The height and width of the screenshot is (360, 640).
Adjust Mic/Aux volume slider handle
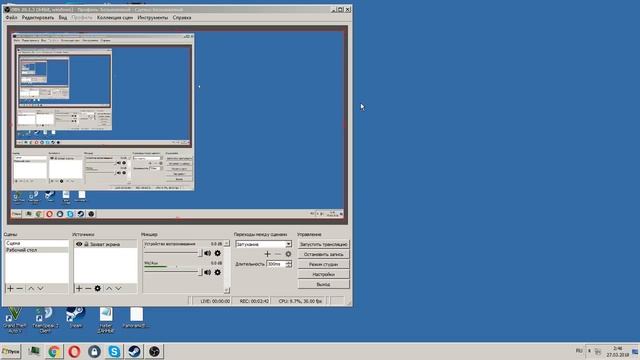pos(200,272)
